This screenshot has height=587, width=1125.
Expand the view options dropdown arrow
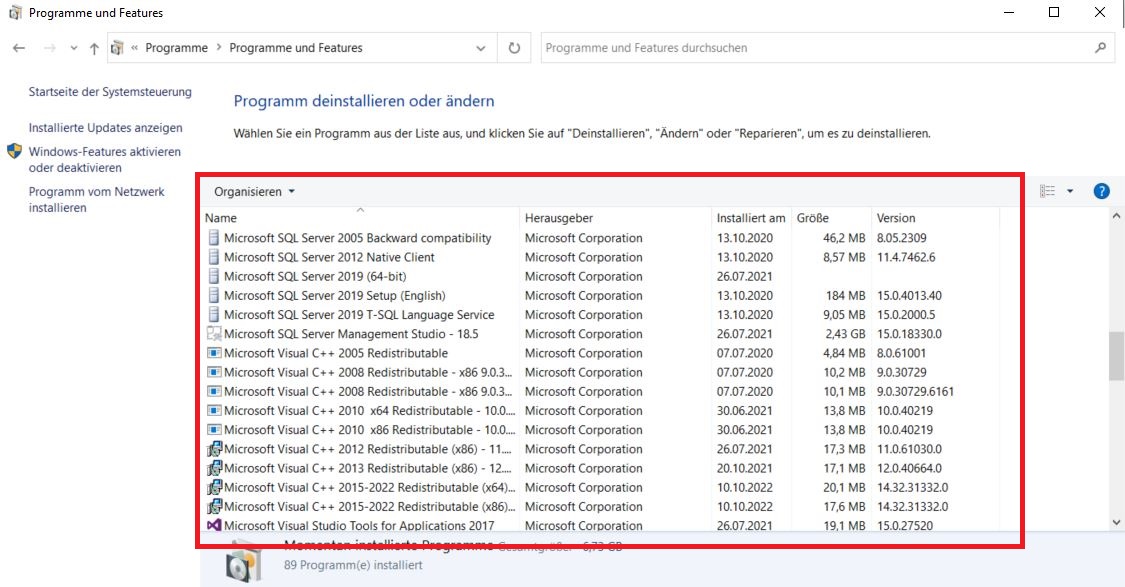tap(1070, 191)
